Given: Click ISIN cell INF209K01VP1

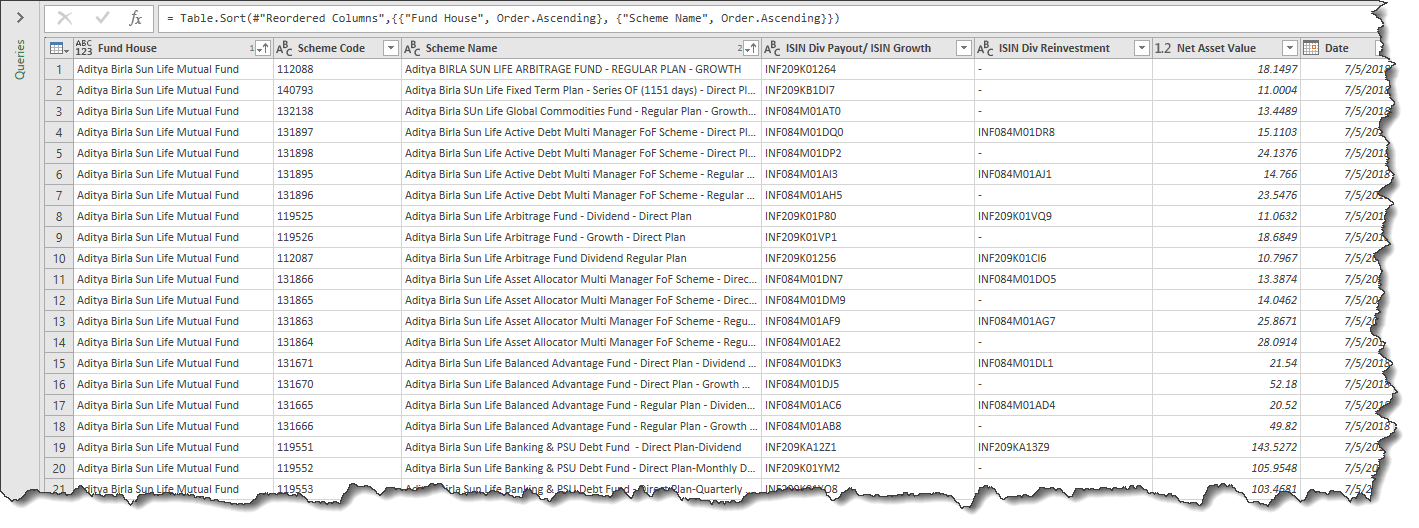Looking at the screenshot, I should click(867, 237).
